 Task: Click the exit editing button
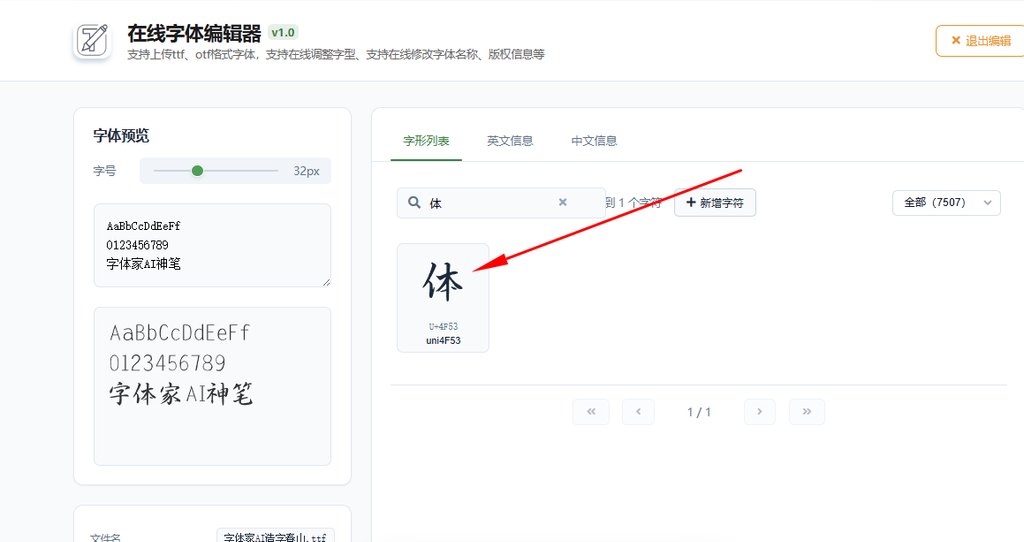coord(980,40)
